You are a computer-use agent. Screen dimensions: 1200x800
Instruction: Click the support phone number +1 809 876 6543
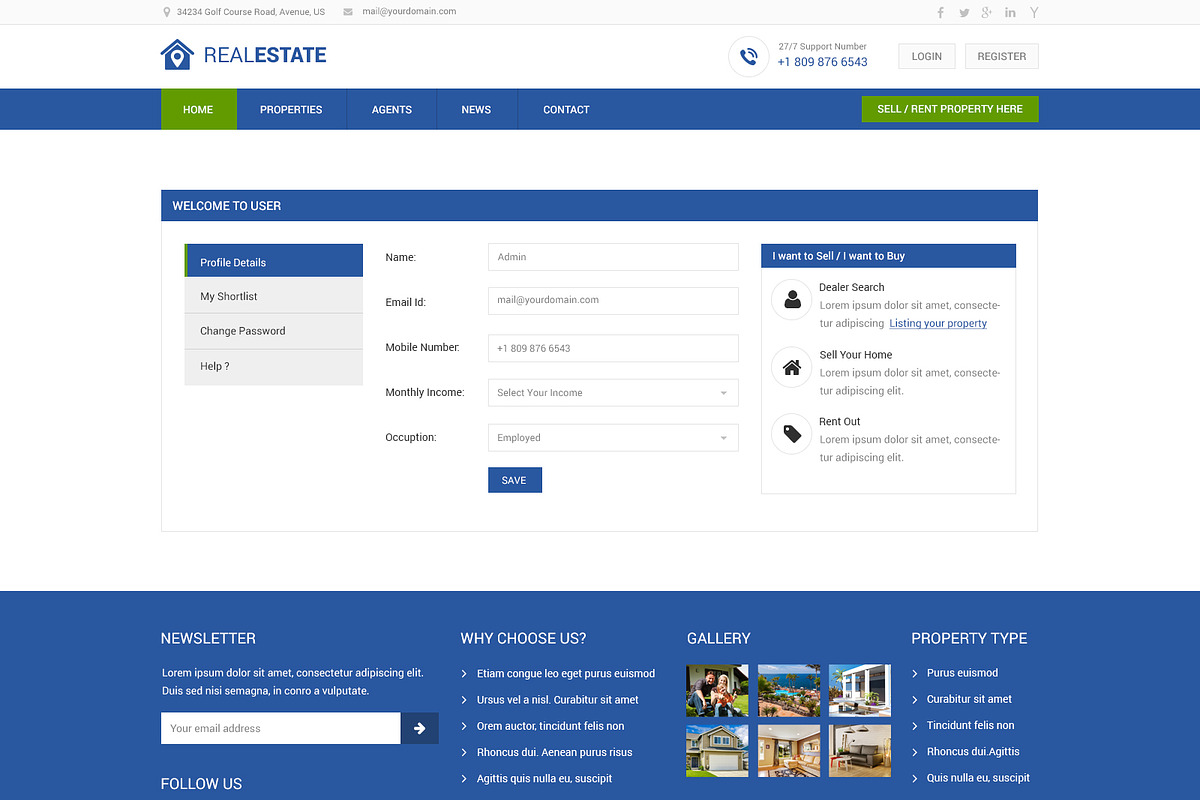point(822,62)
